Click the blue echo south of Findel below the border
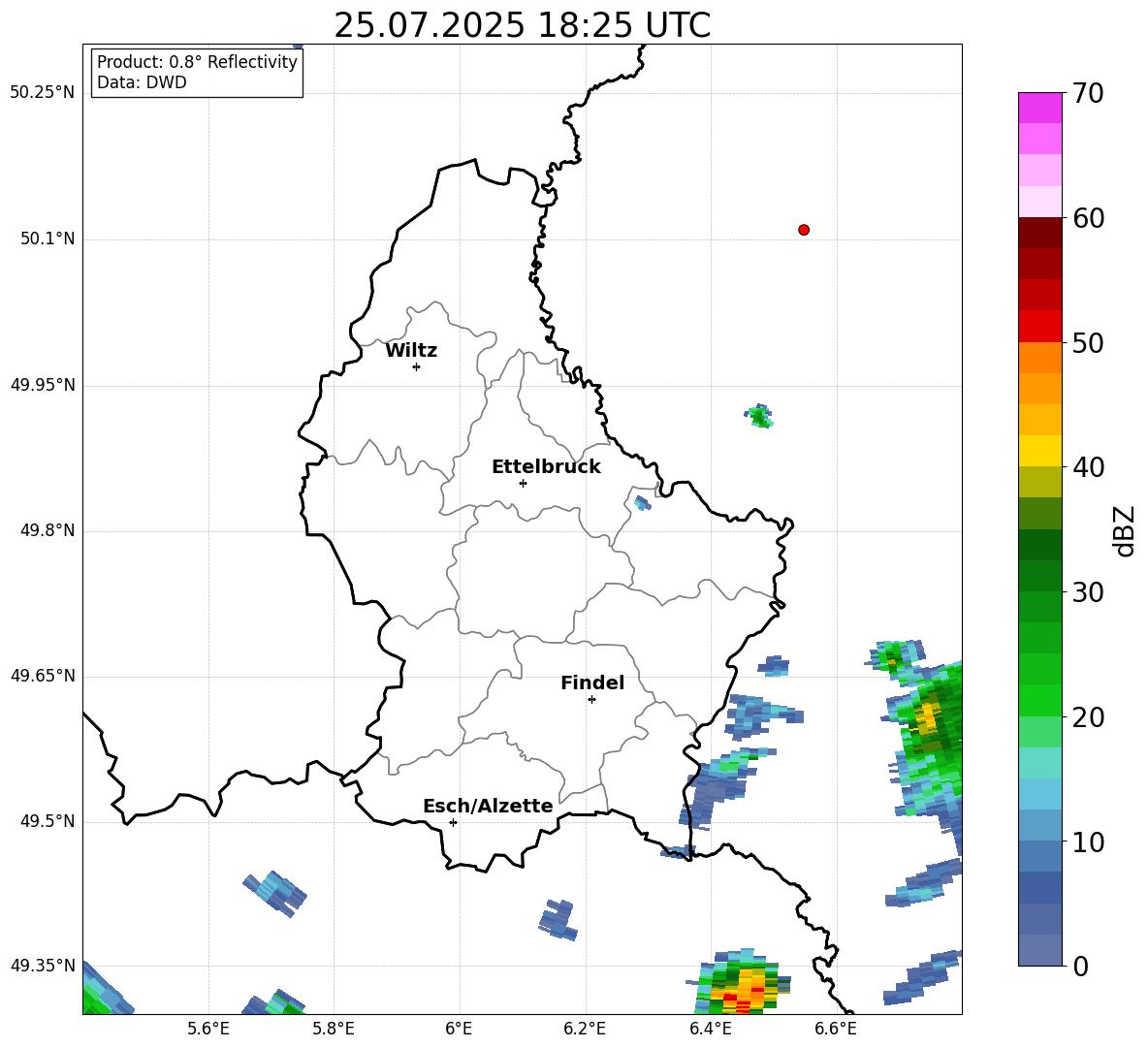The width and height of the screenshot is (1148, 1048). [x=558, y=920]
